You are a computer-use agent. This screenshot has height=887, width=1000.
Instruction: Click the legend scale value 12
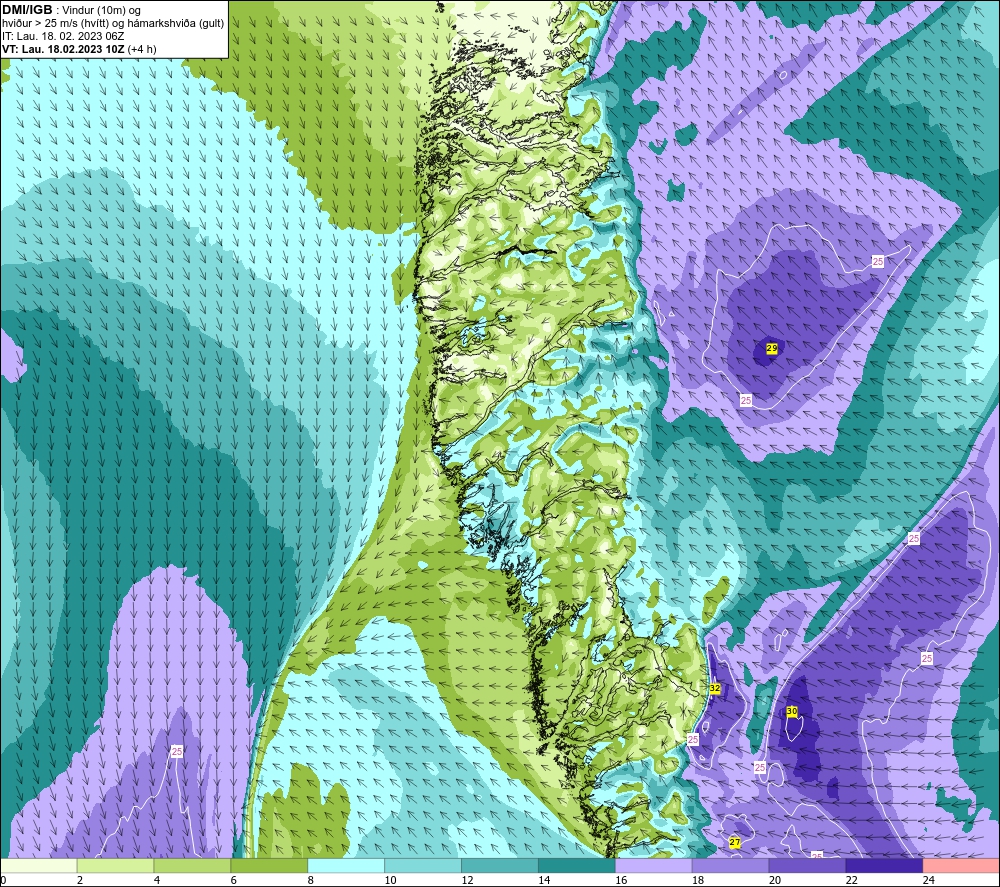coord(467,880)
